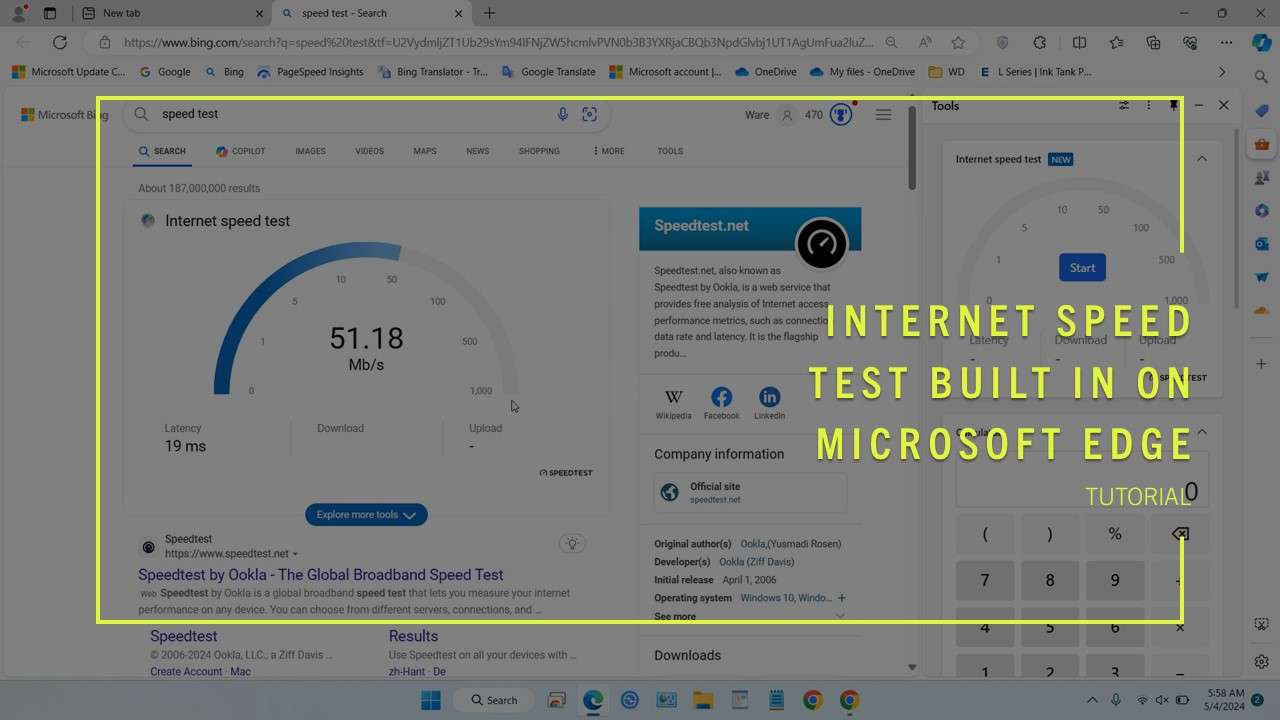Open the Wikipedia icon in the Speedtest.net panel
This screenshot has width=1280, height=720.
[673, 396]
